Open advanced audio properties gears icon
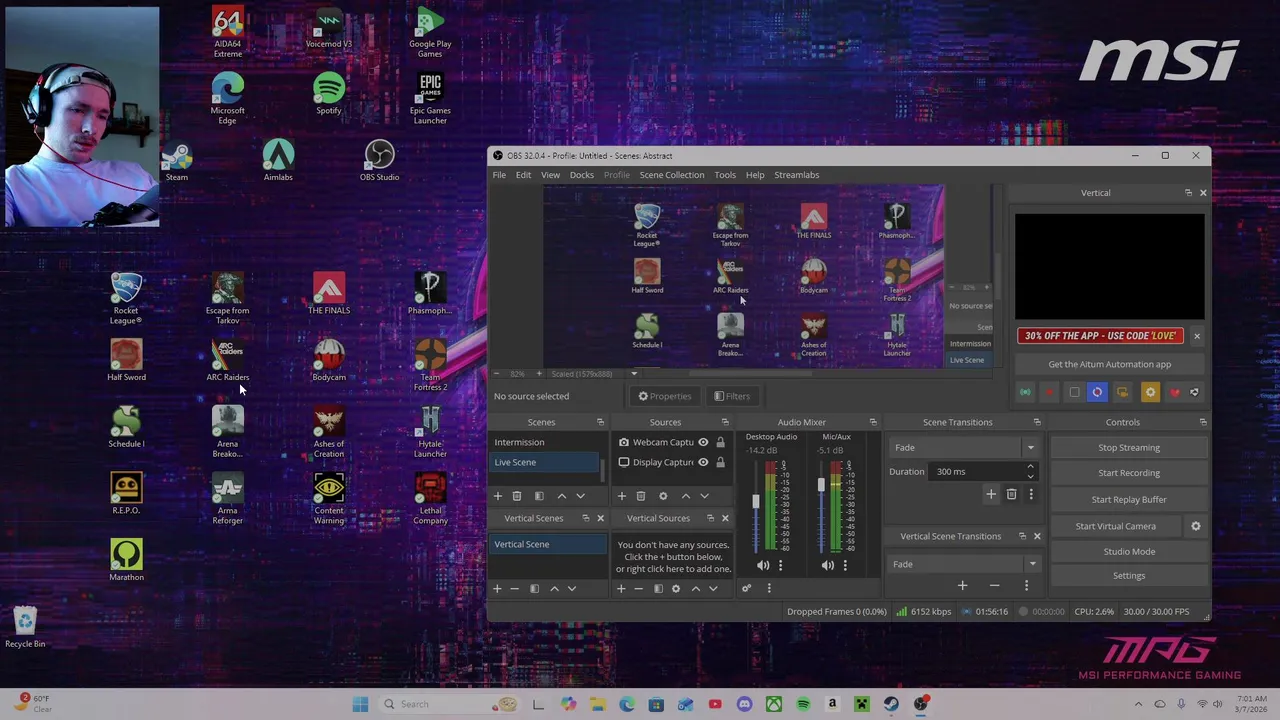This screenshot has height=720, width=1280. pos(746,588)
